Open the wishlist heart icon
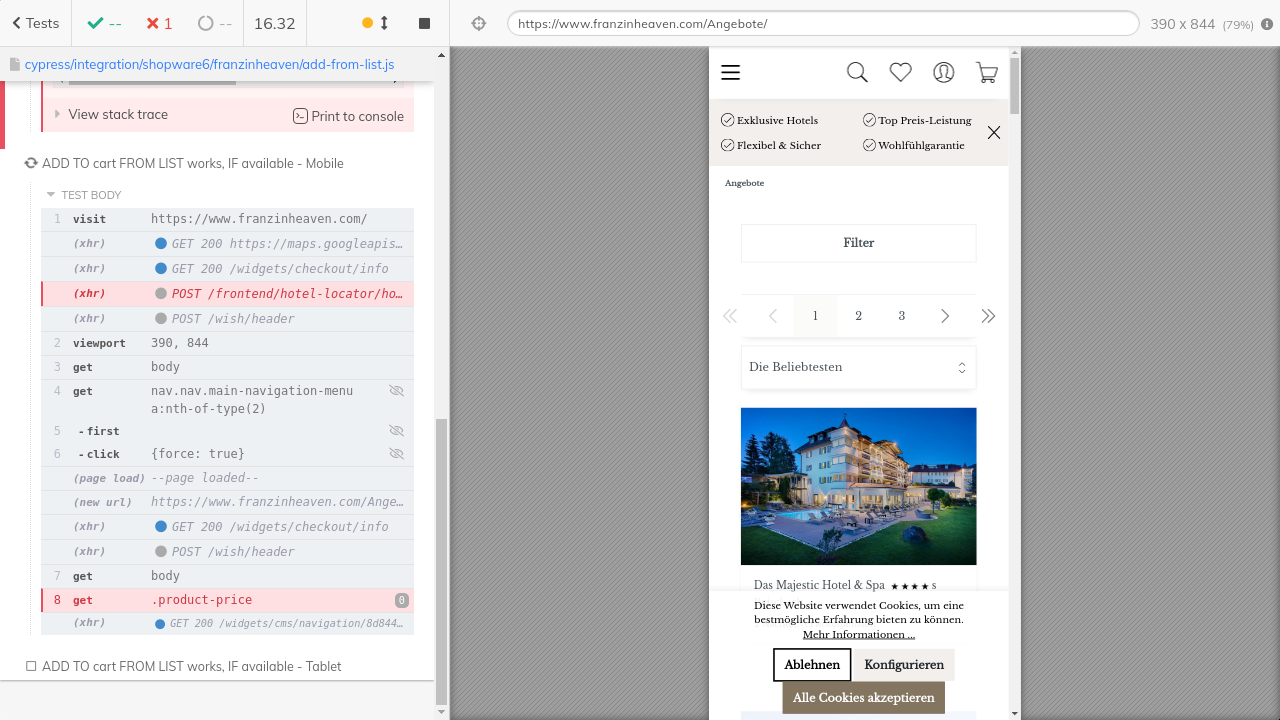 (x=900, y=72)
